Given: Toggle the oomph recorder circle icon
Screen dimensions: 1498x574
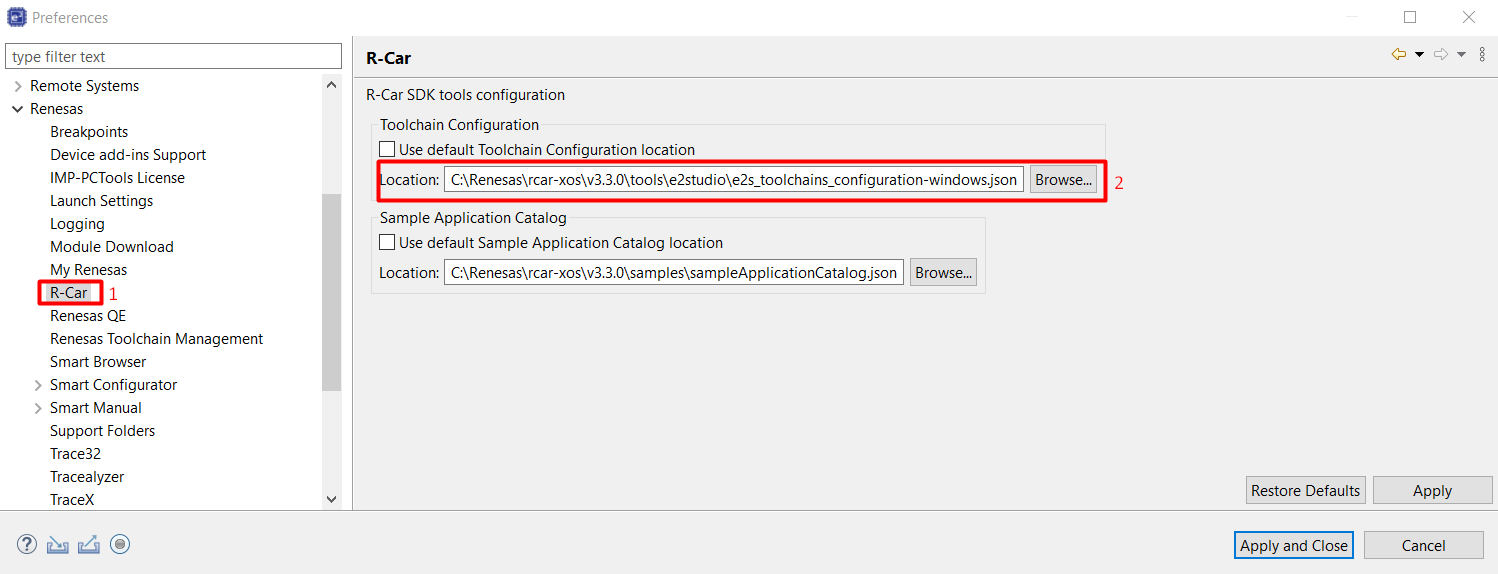Looking at the screenshot, I should (120, 544).
